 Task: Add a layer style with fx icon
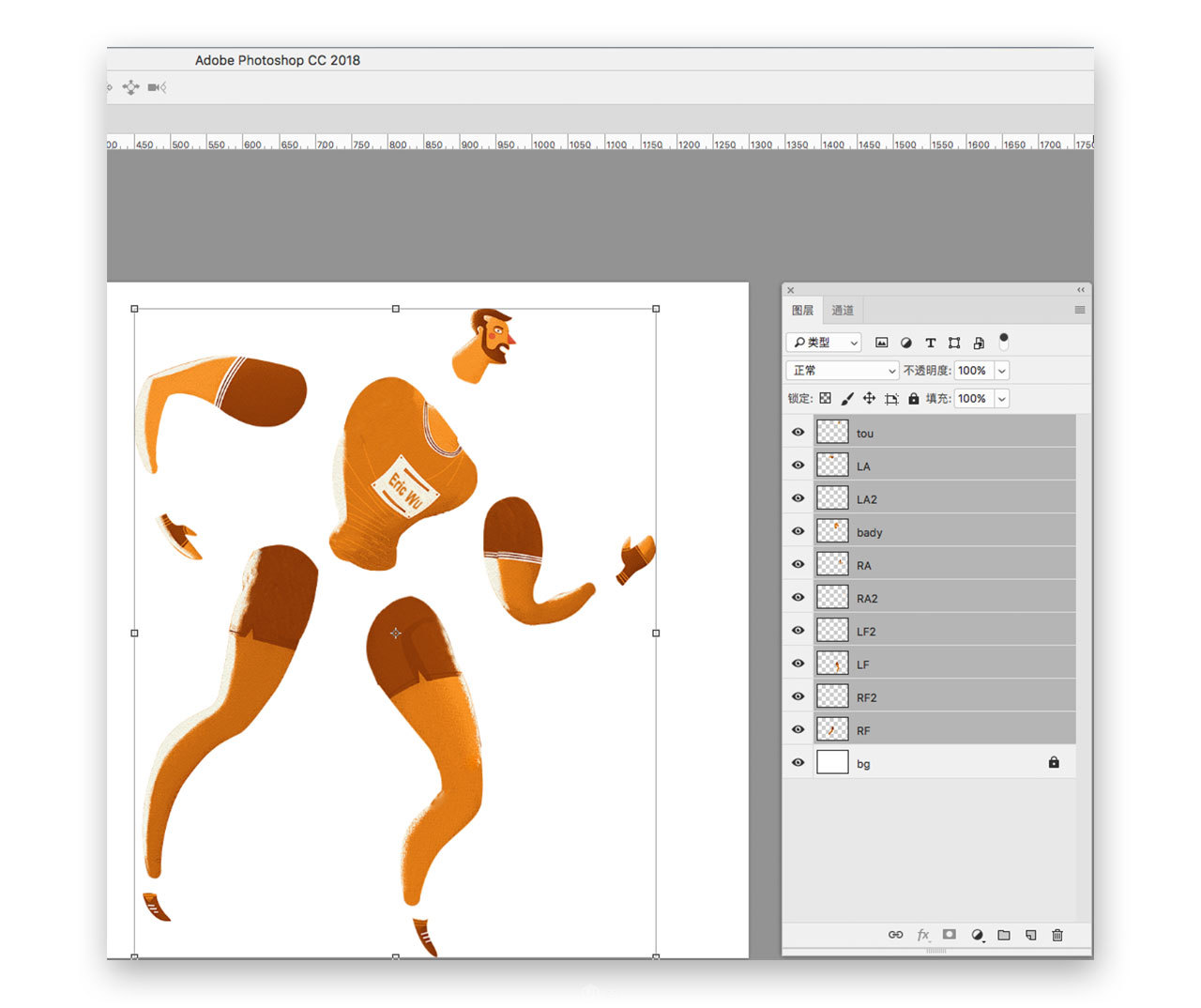click(x=923, y=935)
